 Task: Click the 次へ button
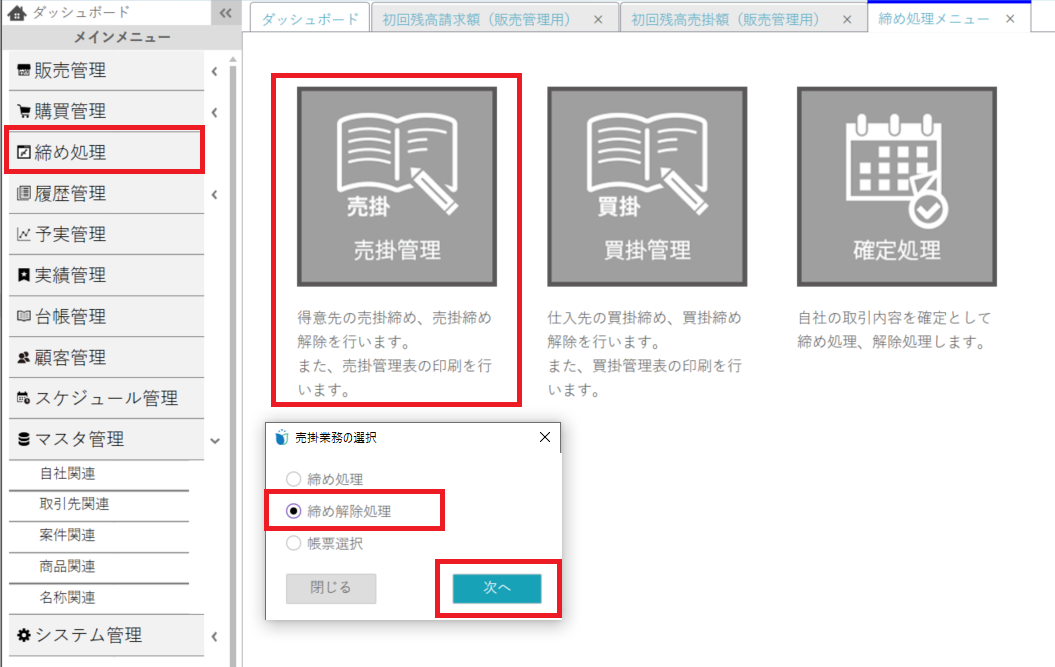coord(497,589)
